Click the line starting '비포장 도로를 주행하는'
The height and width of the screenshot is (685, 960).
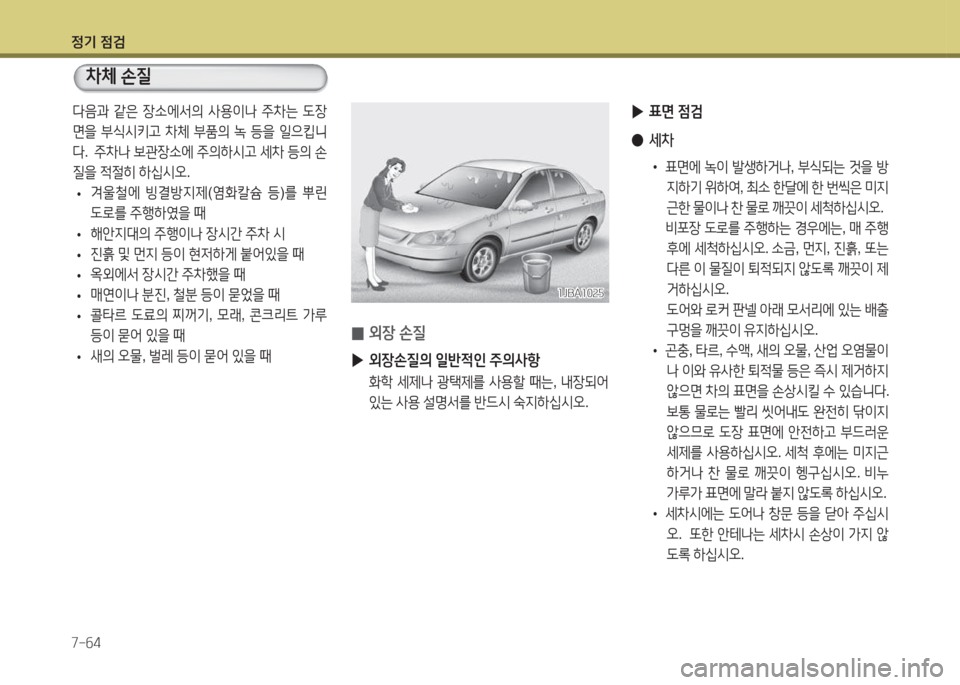(778, 228)
